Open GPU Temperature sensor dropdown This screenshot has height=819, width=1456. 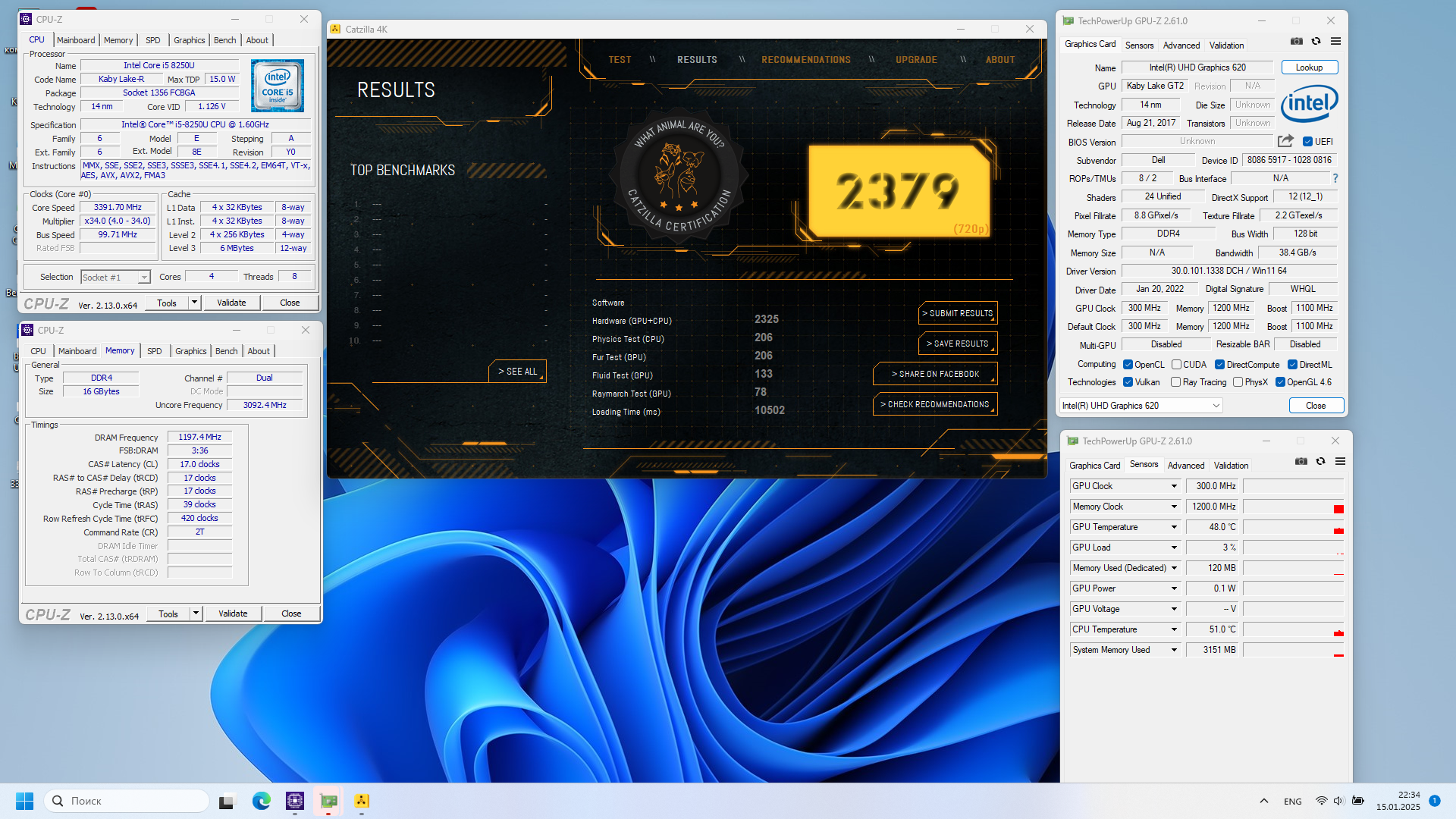(1174, 527)
